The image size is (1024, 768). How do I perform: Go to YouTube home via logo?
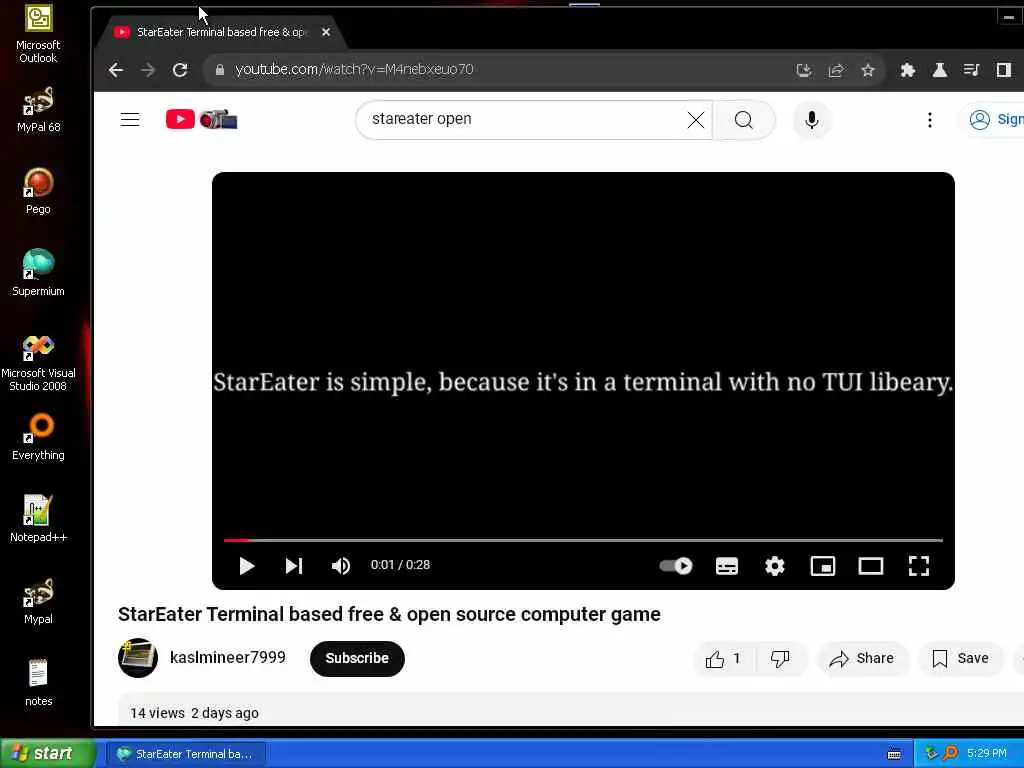pyautogui.click(x=201, y=120)
